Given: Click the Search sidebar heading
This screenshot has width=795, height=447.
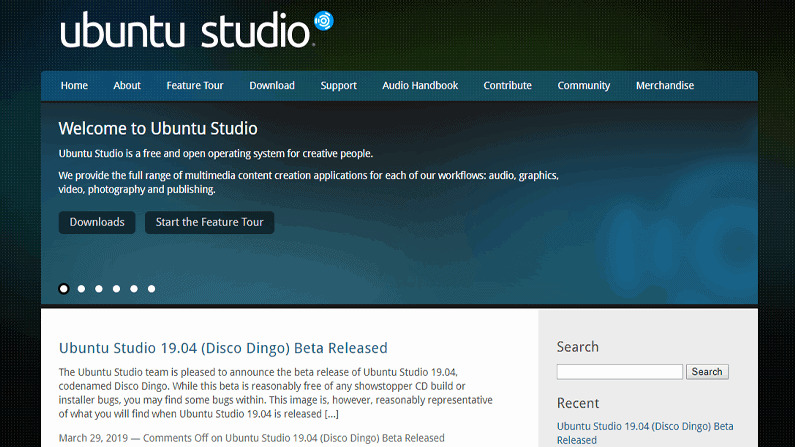Looking at the screenshot, I should pyautogui.click(x=577, y=347).
